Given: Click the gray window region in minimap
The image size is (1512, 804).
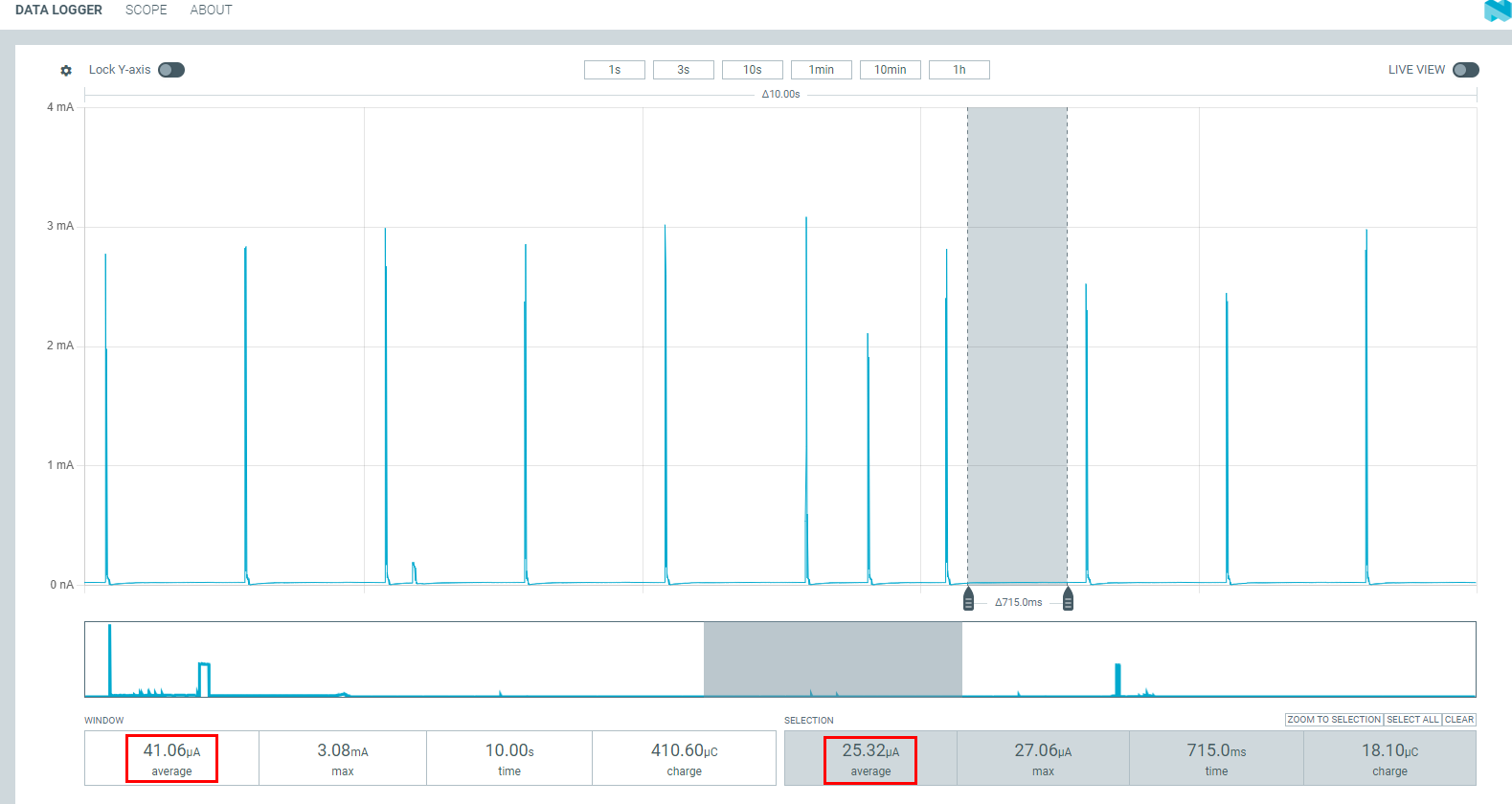Looking at the screenshot, I should 832,659.
